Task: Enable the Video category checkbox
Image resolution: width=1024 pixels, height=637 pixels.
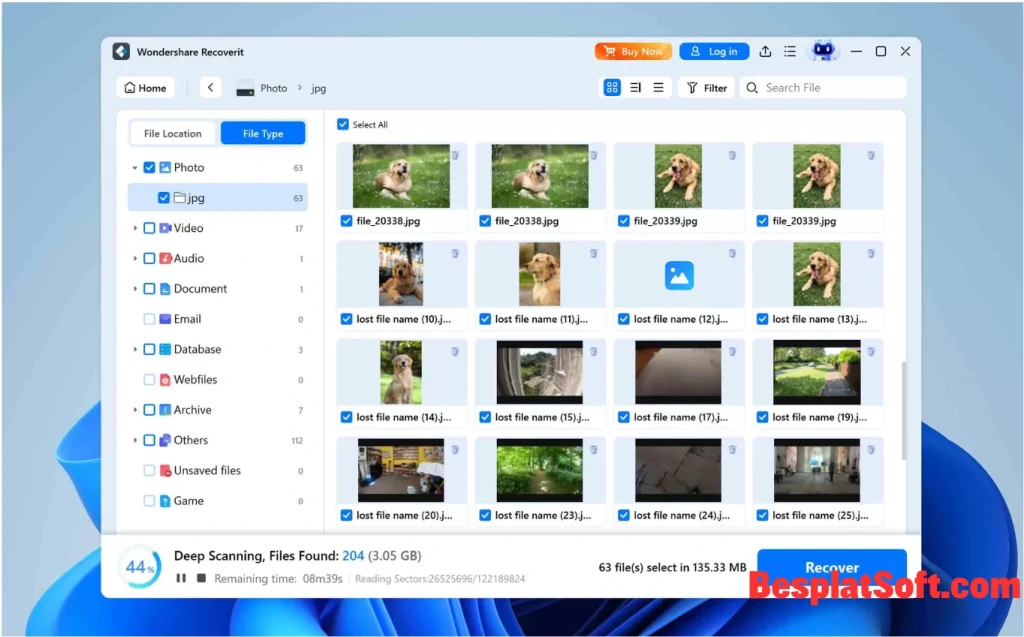Action: coord(152,228)
